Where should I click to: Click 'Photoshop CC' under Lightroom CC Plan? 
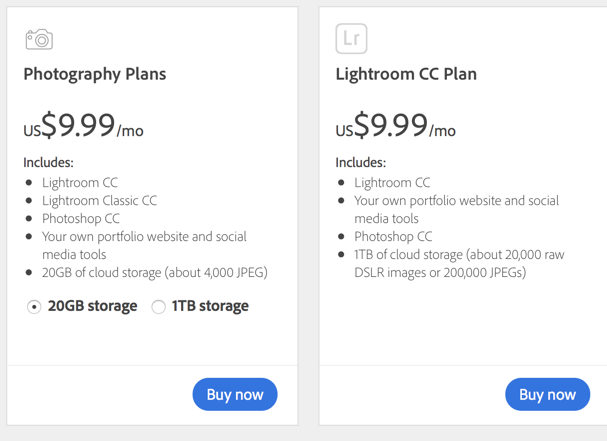click(393, 236)
